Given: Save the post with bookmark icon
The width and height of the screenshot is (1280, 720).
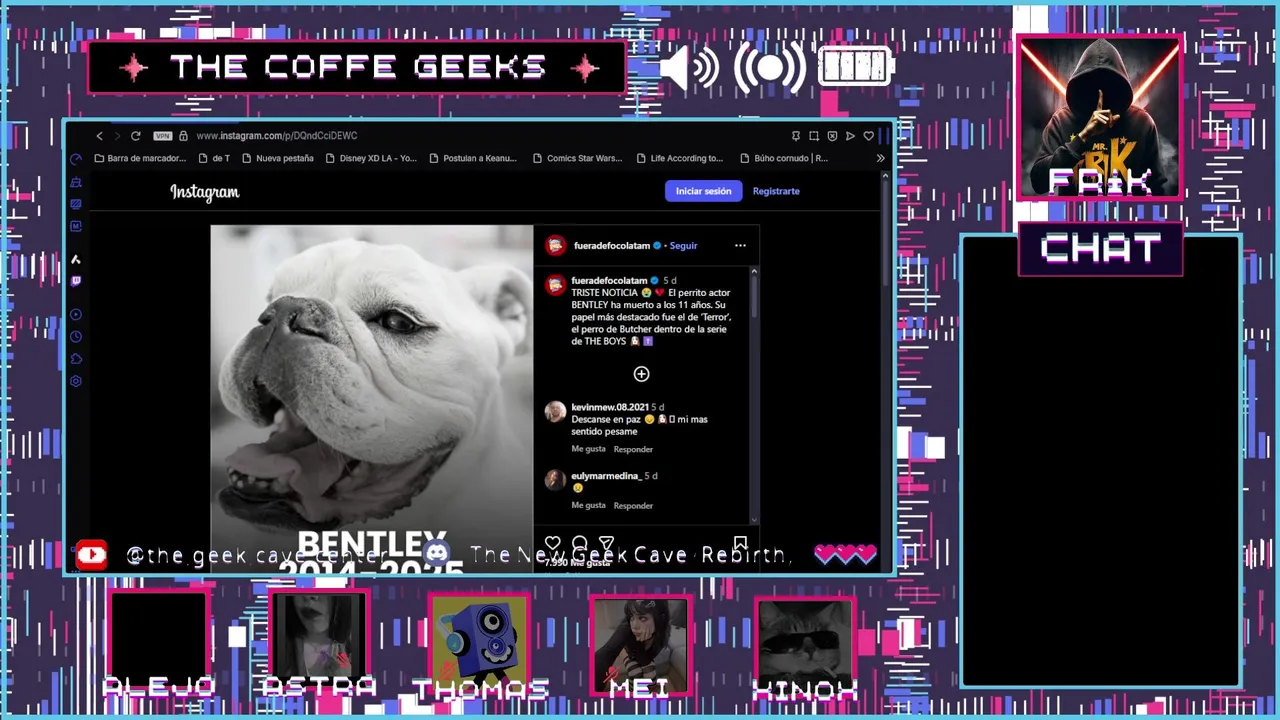Looking at the screenshot, I should point(740,544).
